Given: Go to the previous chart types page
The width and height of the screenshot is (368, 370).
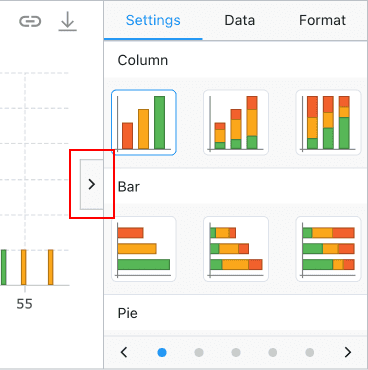Looking at the screenshot, I should tap(124, 352).
